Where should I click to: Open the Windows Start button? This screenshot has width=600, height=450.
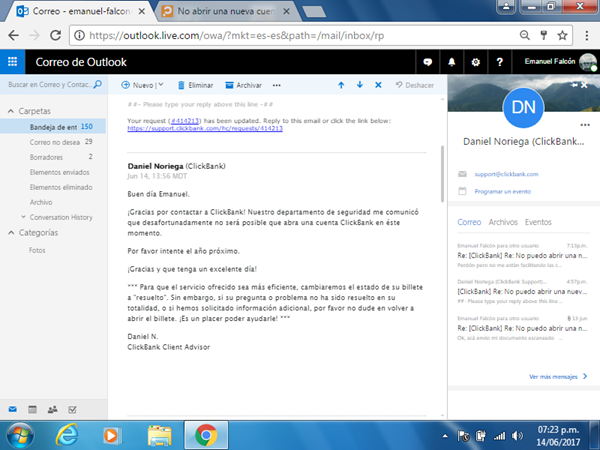click(20, 436)
